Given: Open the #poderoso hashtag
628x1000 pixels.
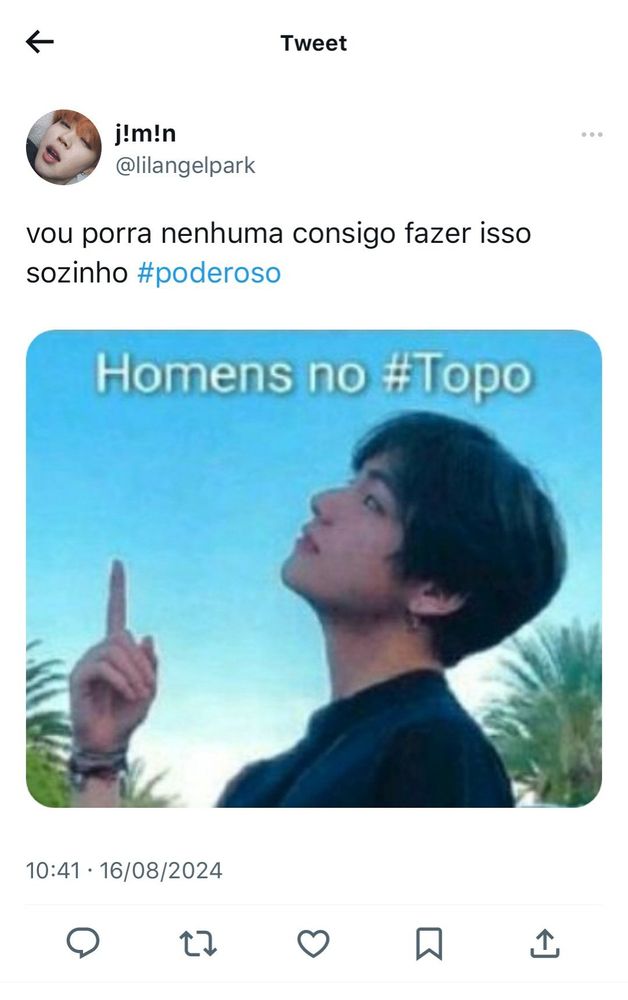Looking at the screenshot, I should tap(209, 273).
